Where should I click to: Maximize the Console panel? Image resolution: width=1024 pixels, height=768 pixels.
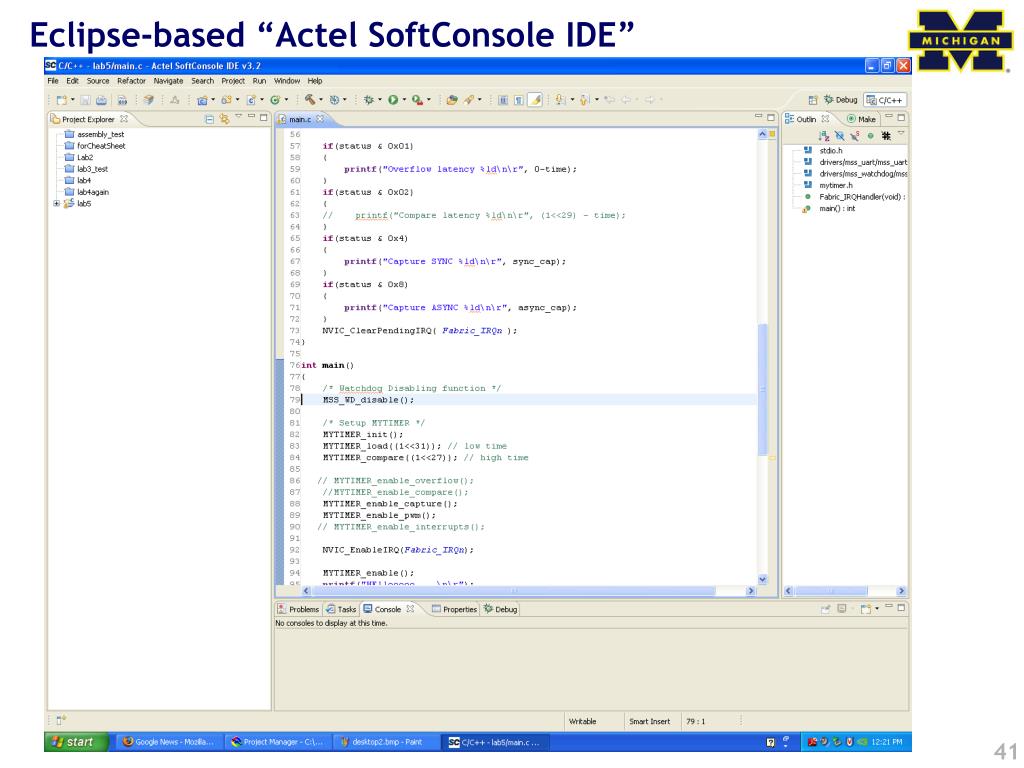click(901, 608)
